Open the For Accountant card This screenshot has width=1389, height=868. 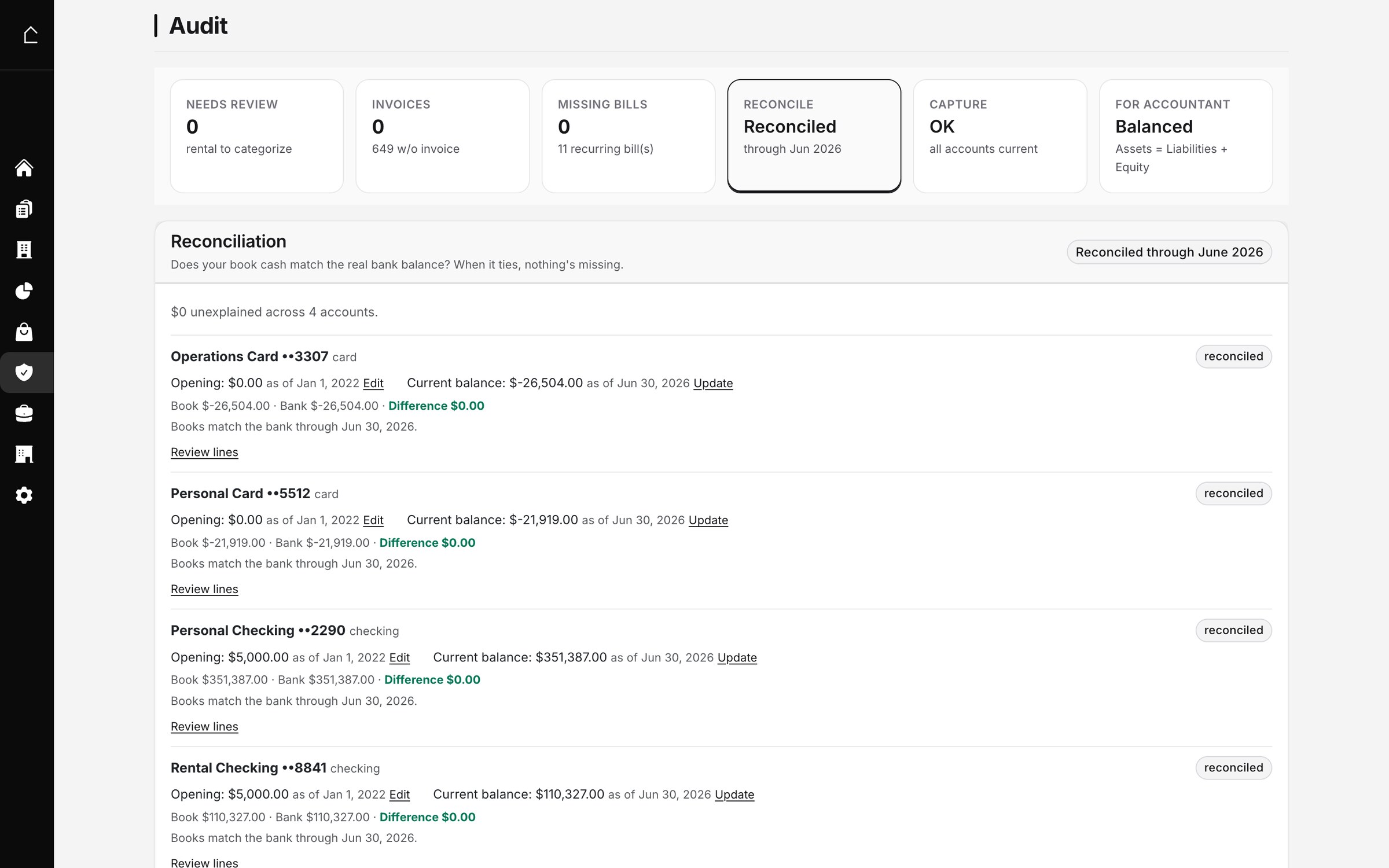1186,136
